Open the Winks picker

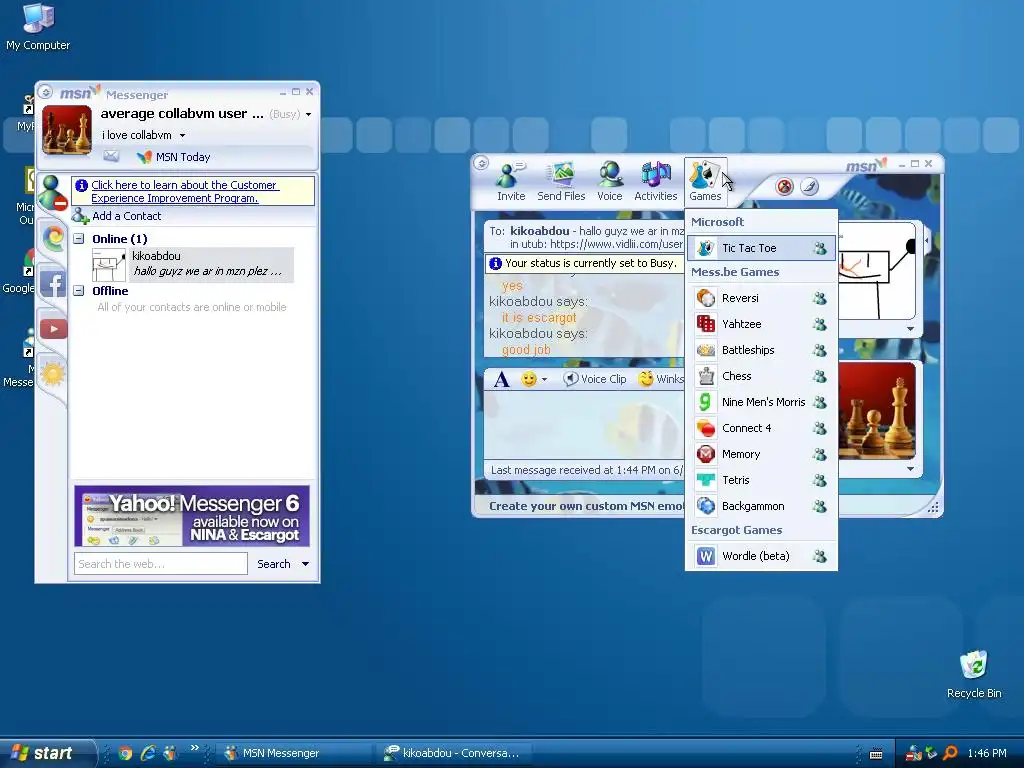(660, 379)
